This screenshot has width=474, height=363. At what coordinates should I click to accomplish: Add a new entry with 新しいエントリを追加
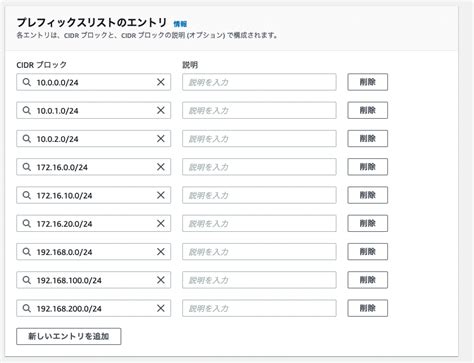[x=69, y=336]
